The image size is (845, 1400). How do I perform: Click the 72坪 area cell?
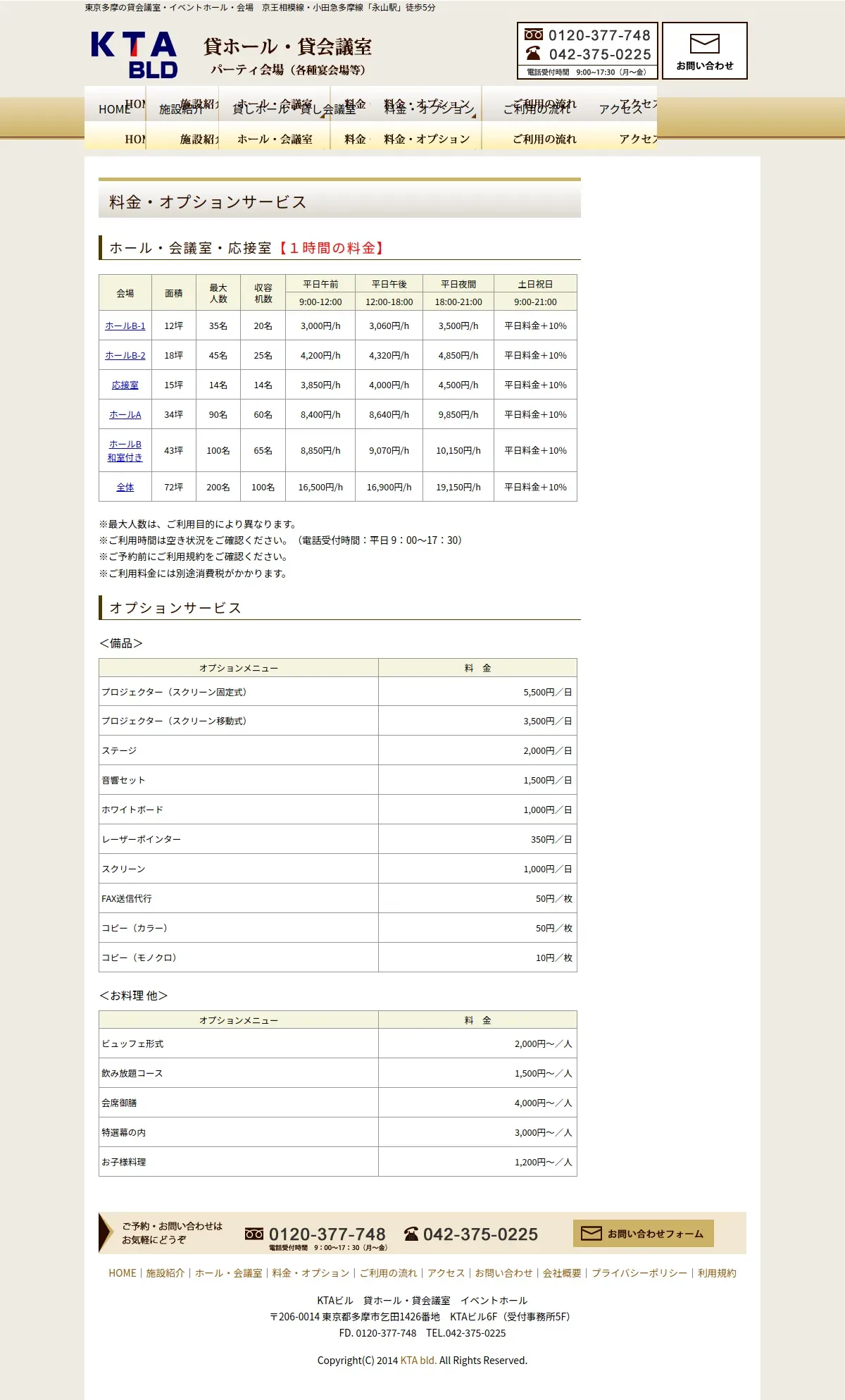[x=174, y=487]
